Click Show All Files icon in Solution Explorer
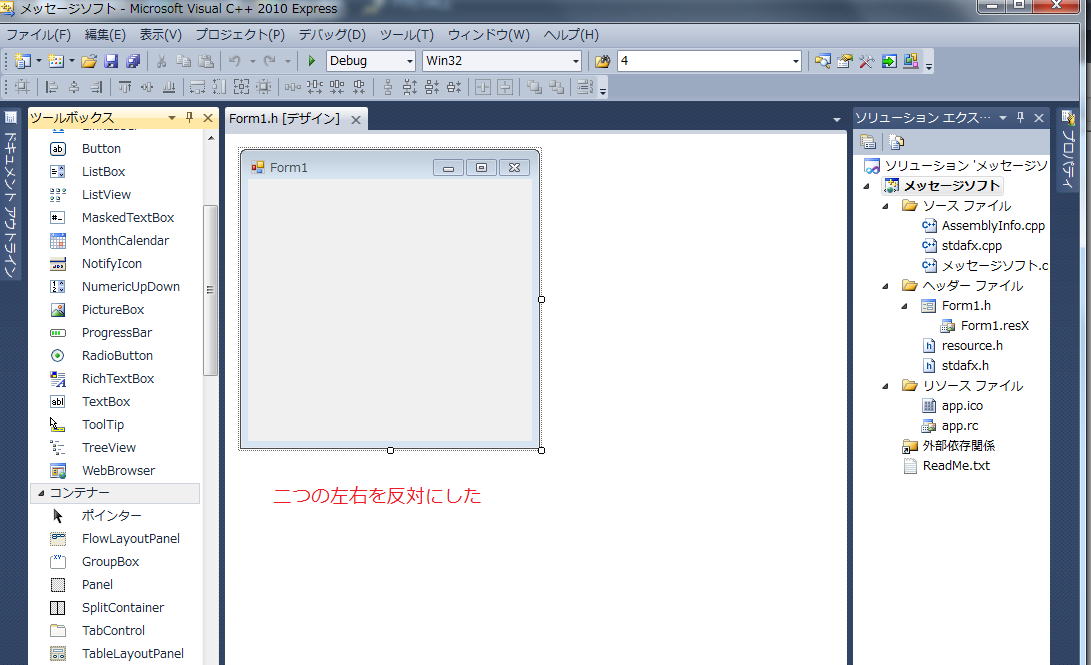The image size is (1091, 665). point(897,142)
